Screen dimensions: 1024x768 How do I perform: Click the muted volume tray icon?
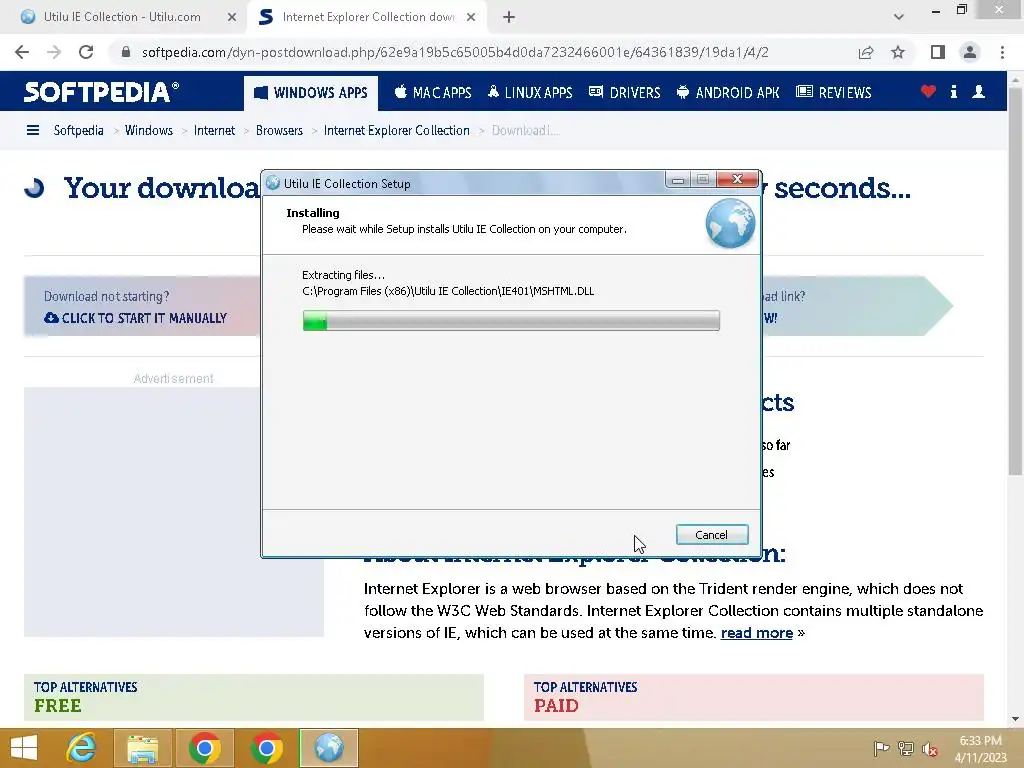930,748
